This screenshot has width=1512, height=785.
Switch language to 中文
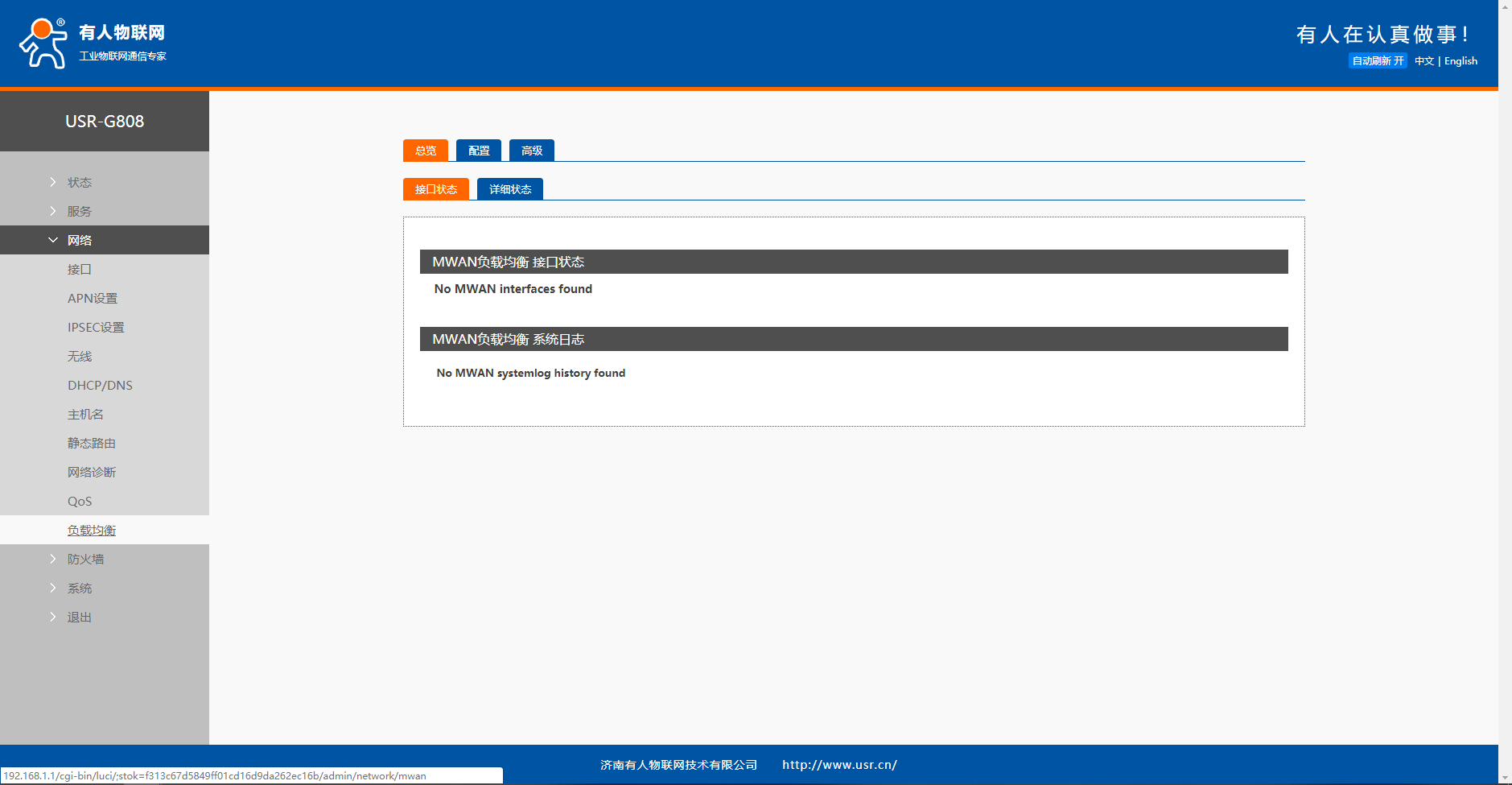coord(1423,61)
